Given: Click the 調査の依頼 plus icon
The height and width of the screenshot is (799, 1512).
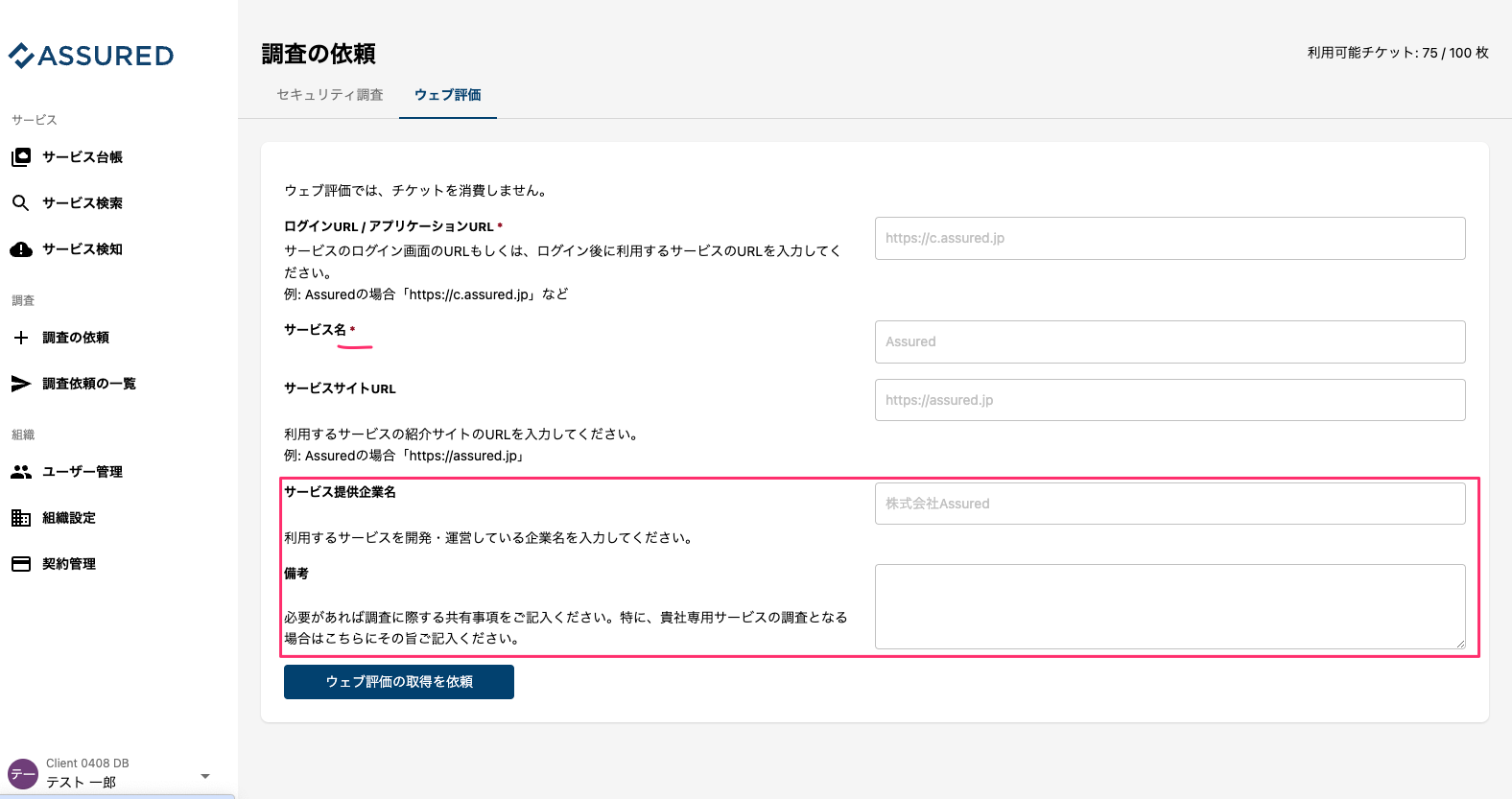Looking at the screenshot, I should click(21, 338).
